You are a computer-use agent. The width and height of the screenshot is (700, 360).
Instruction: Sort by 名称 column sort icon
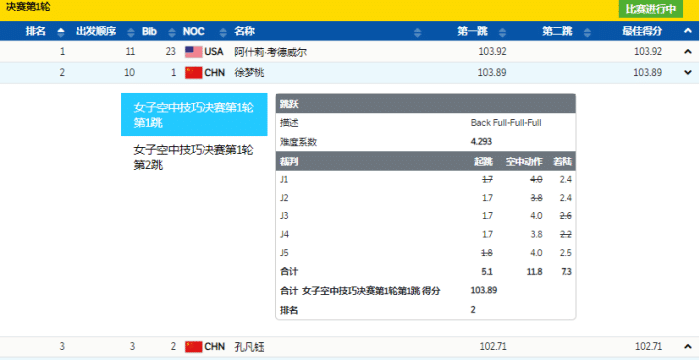(x=417, y=32)
